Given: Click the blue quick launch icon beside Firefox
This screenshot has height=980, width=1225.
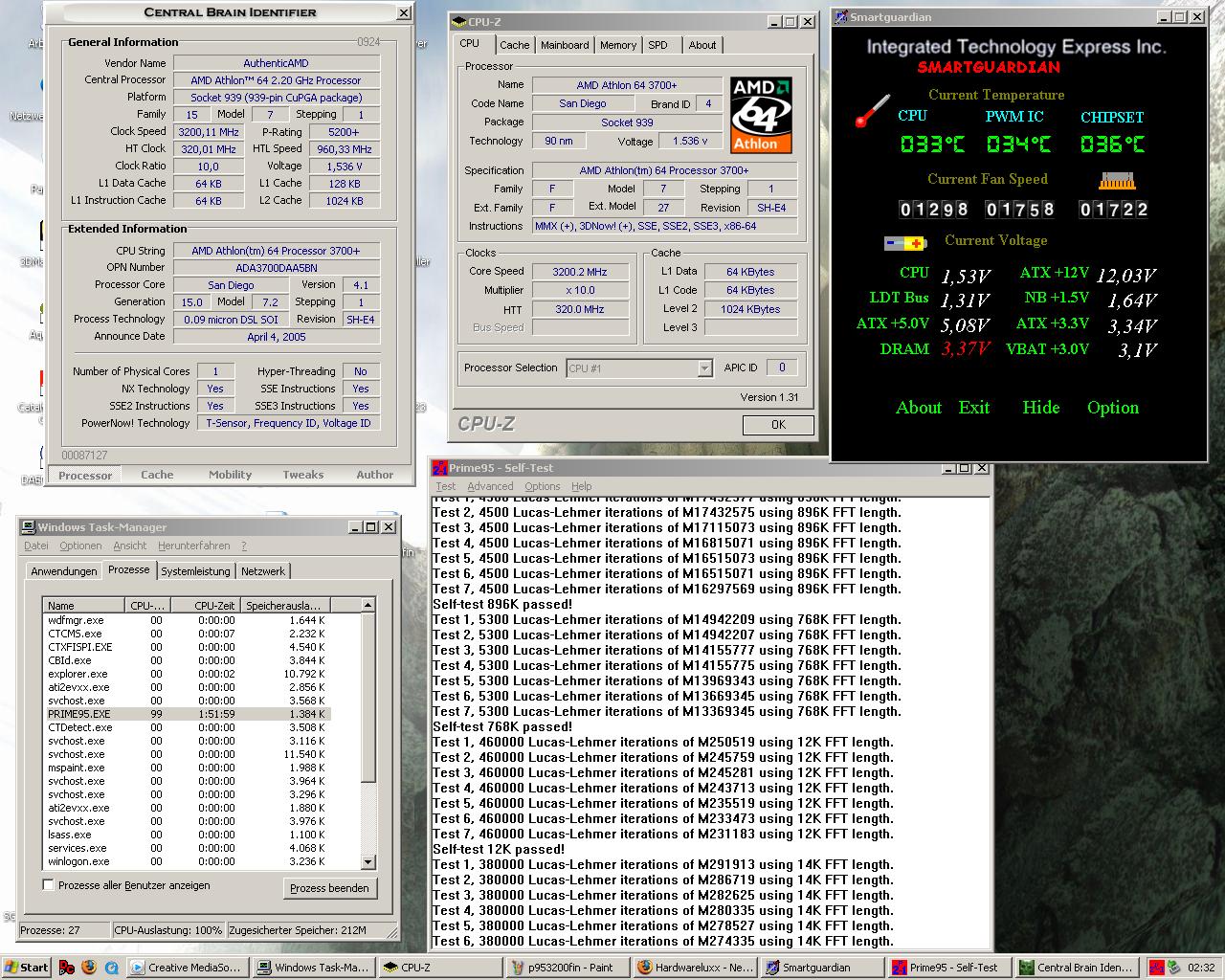Looking at the screenshot, I should tap(111, 968).
